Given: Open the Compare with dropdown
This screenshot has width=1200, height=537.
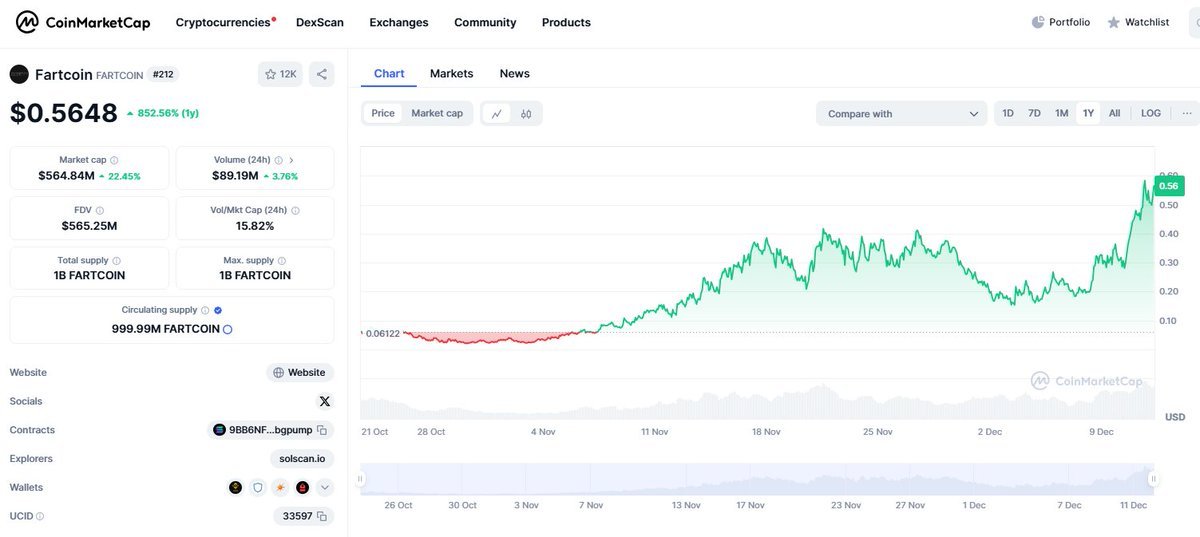Looking at the screenshot, I should pyautogui.click(x=902, y=114).
